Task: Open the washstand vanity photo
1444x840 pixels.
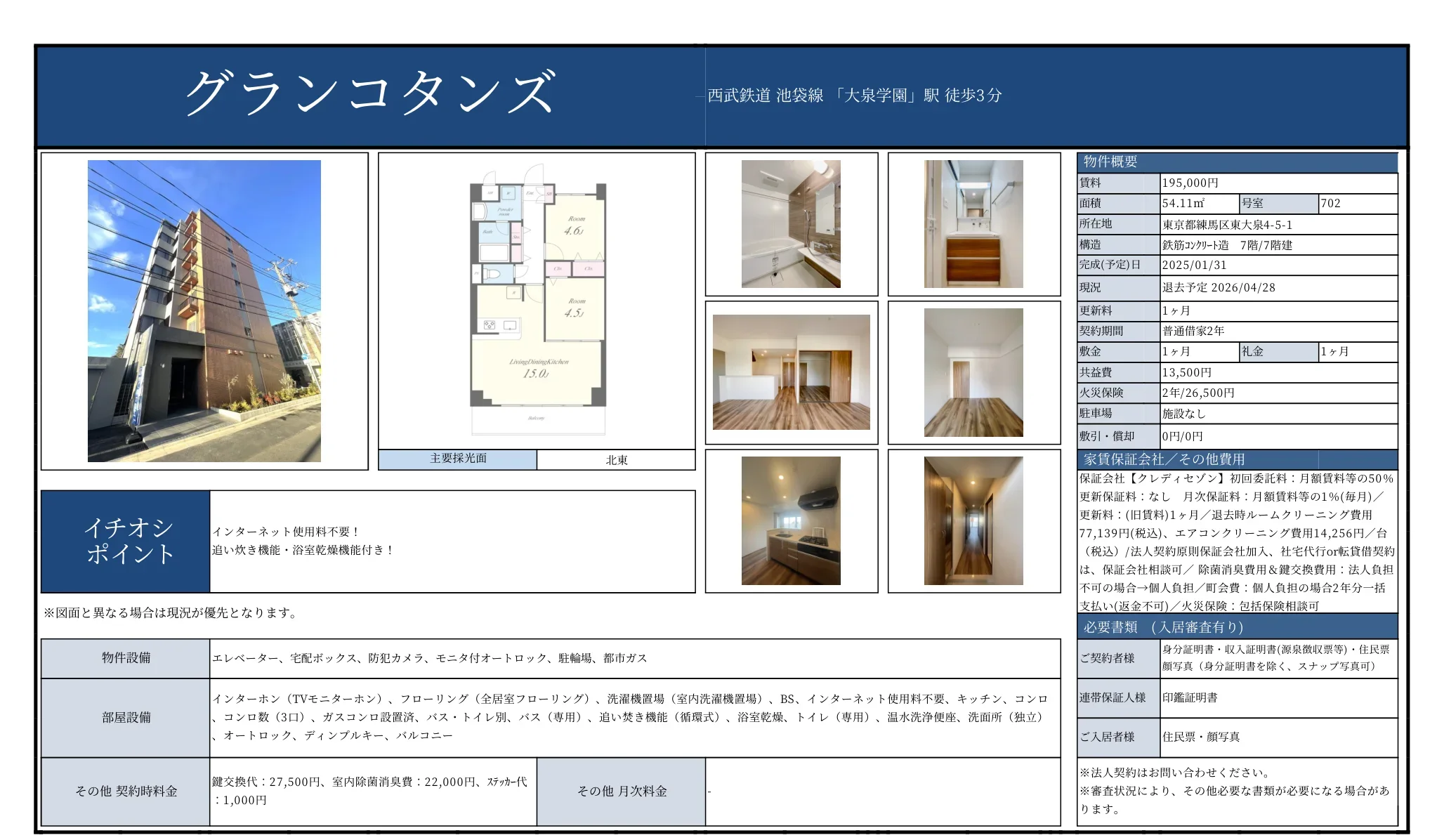Action: (x=973, y=224)
